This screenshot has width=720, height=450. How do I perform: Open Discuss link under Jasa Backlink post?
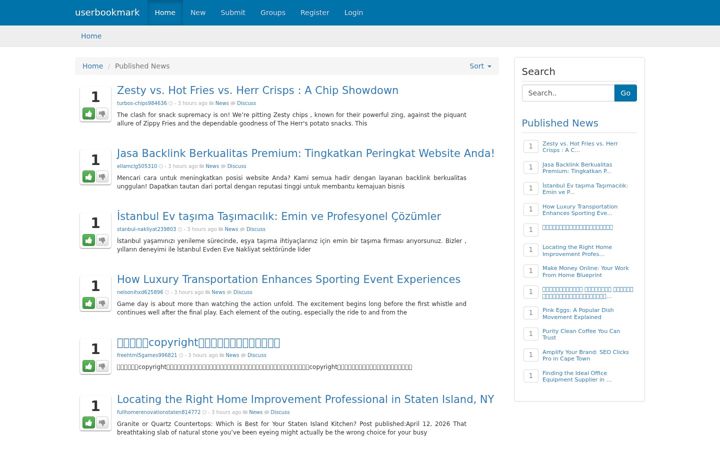pos(236,166)
